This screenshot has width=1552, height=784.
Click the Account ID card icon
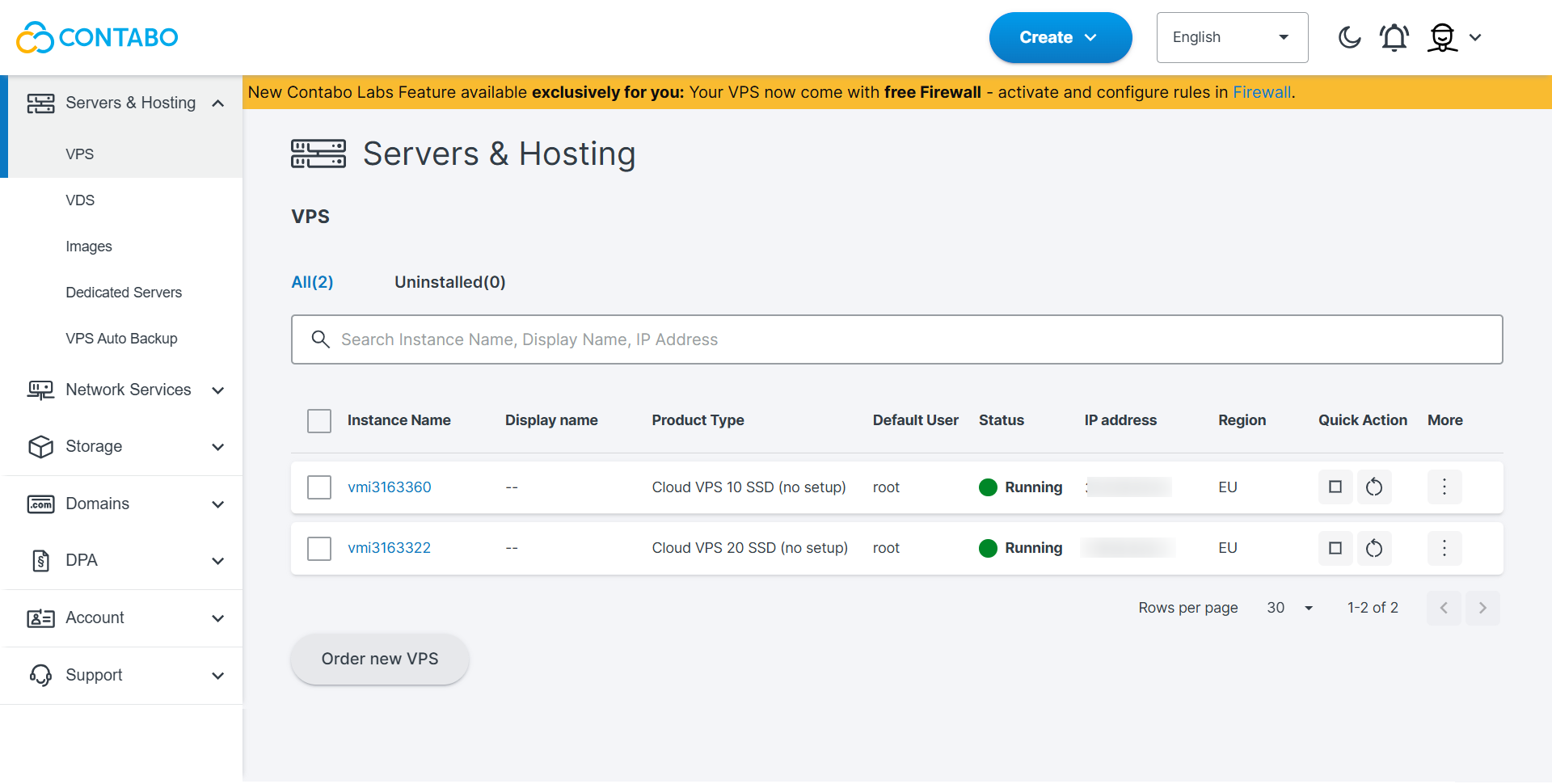[x=40, y=618]
